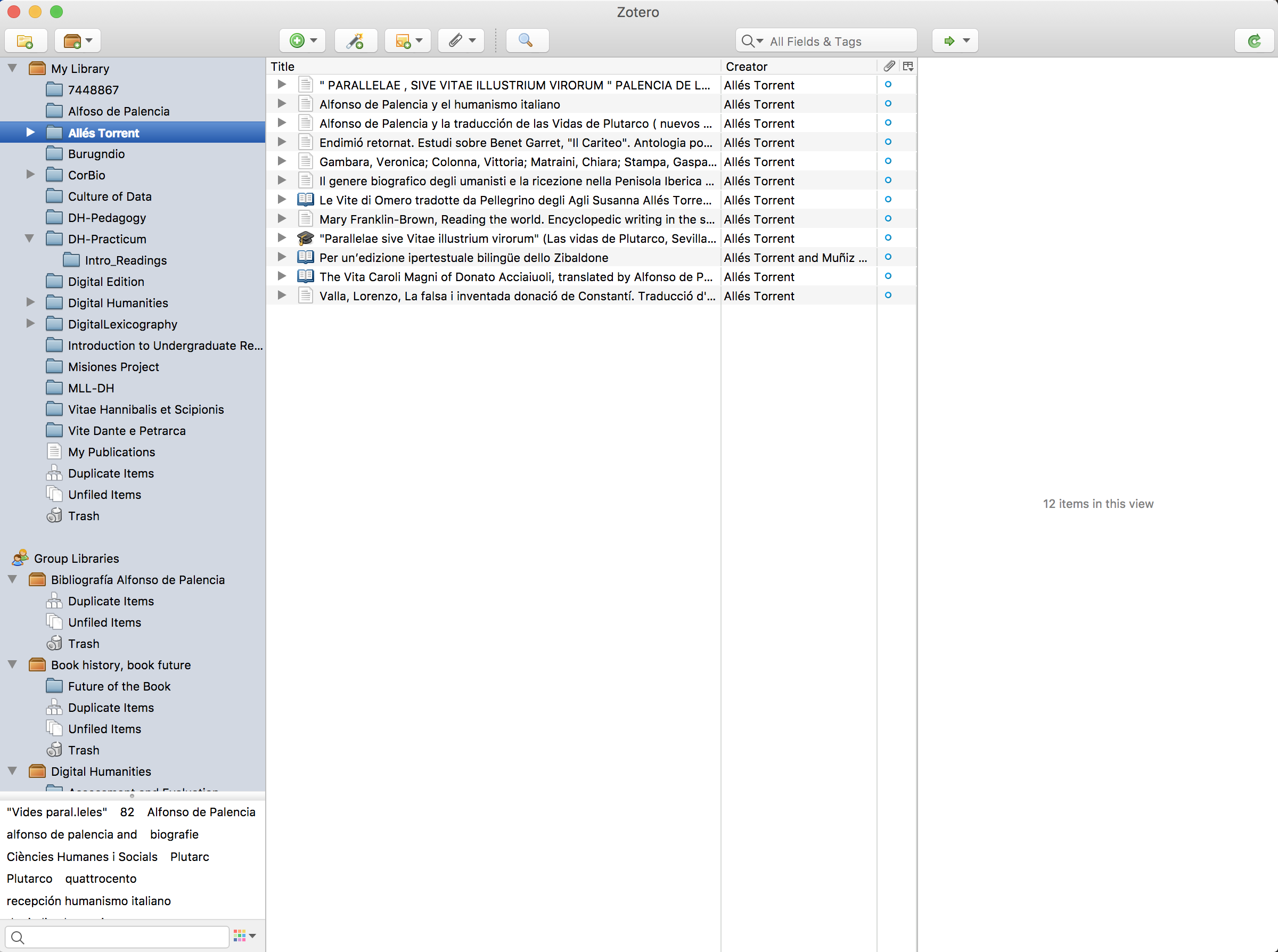Open the New Library dropdown button
Viewport: 1278px width, 952px height.
click(78, 41)
